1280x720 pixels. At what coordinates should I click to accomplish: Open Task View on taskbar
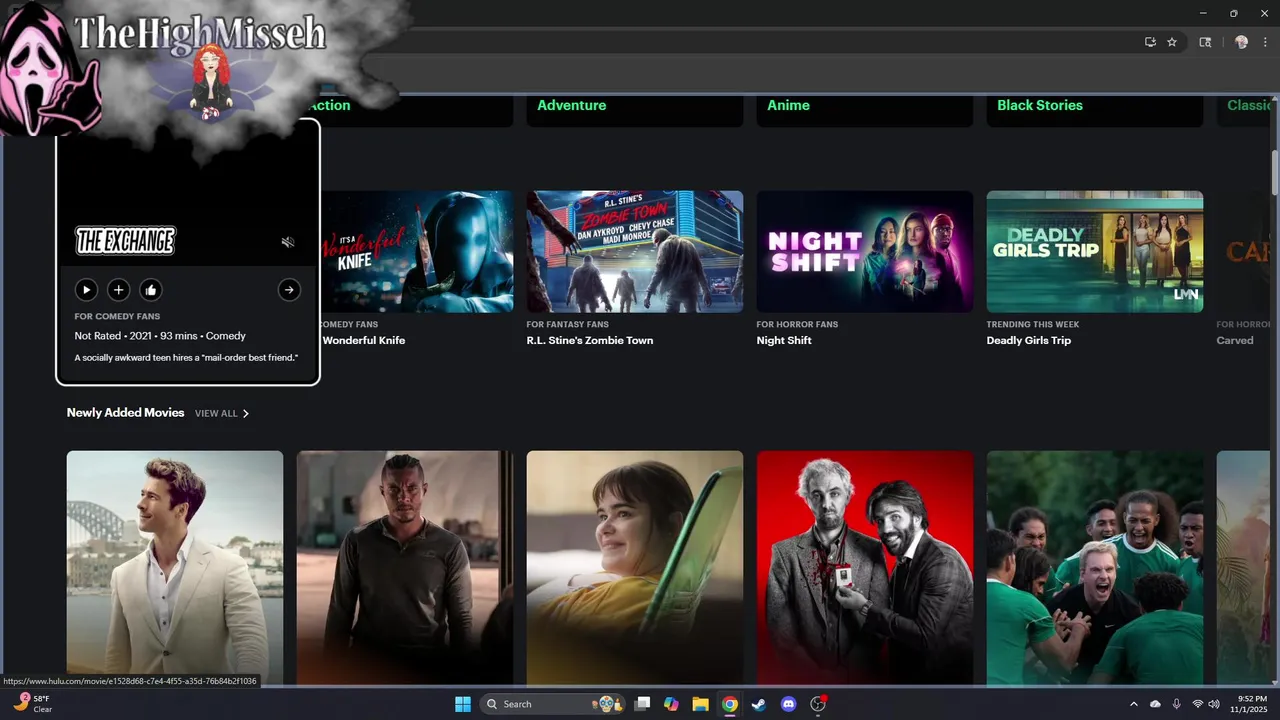click(x=643, y=704)
